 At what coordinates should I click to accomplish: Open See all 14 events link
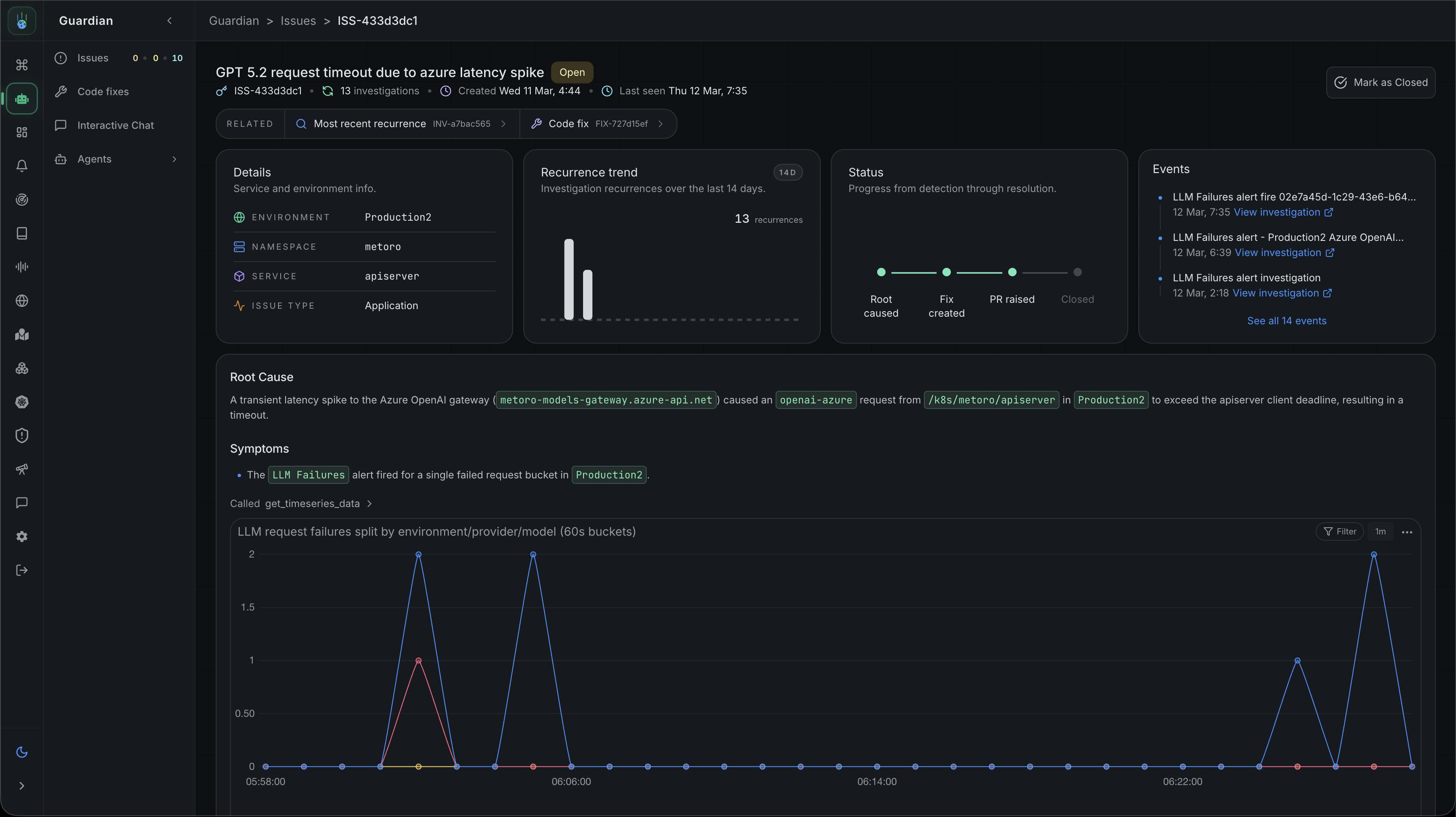coord(1286,321)
